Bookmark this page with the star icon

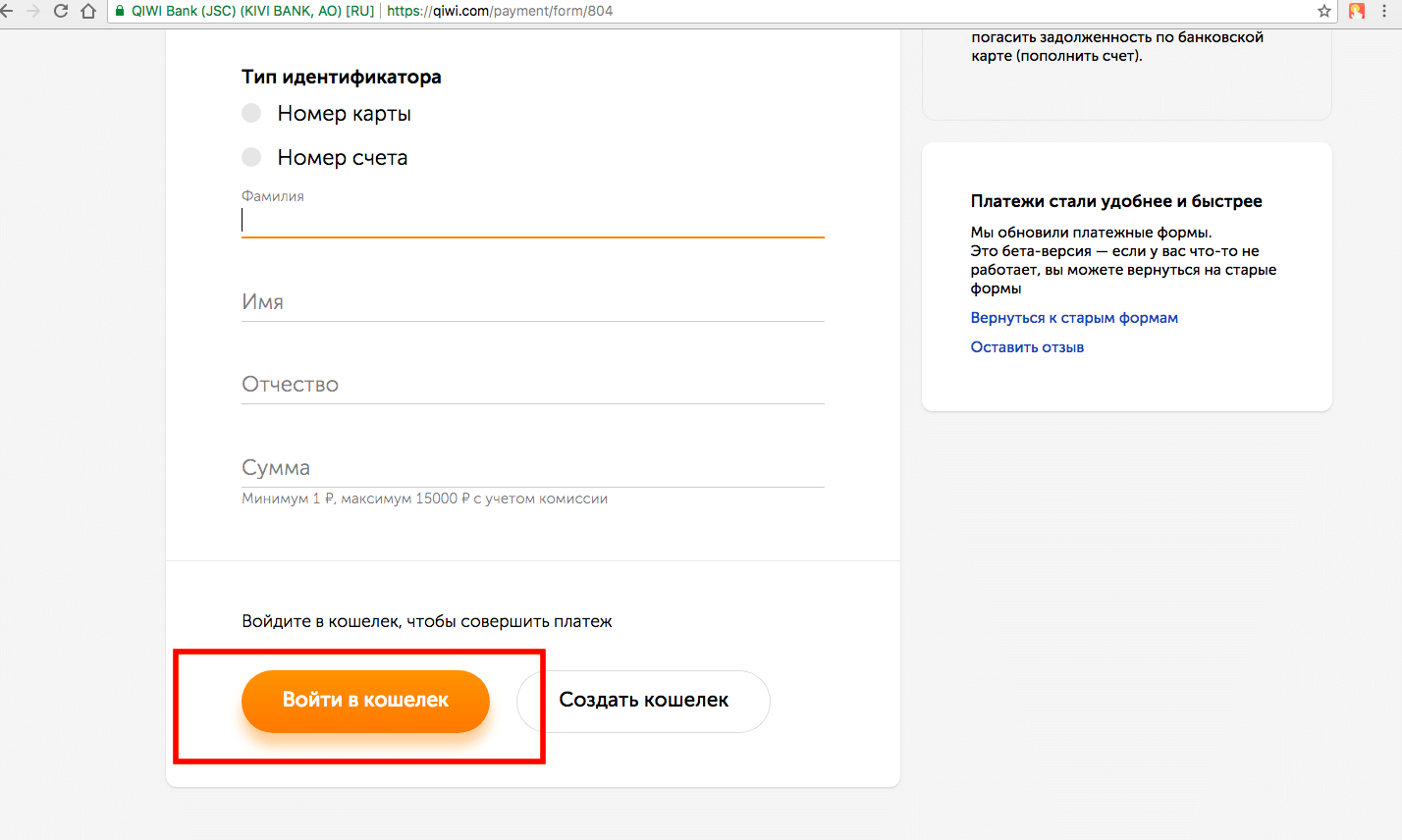[x=1324, y=12]
